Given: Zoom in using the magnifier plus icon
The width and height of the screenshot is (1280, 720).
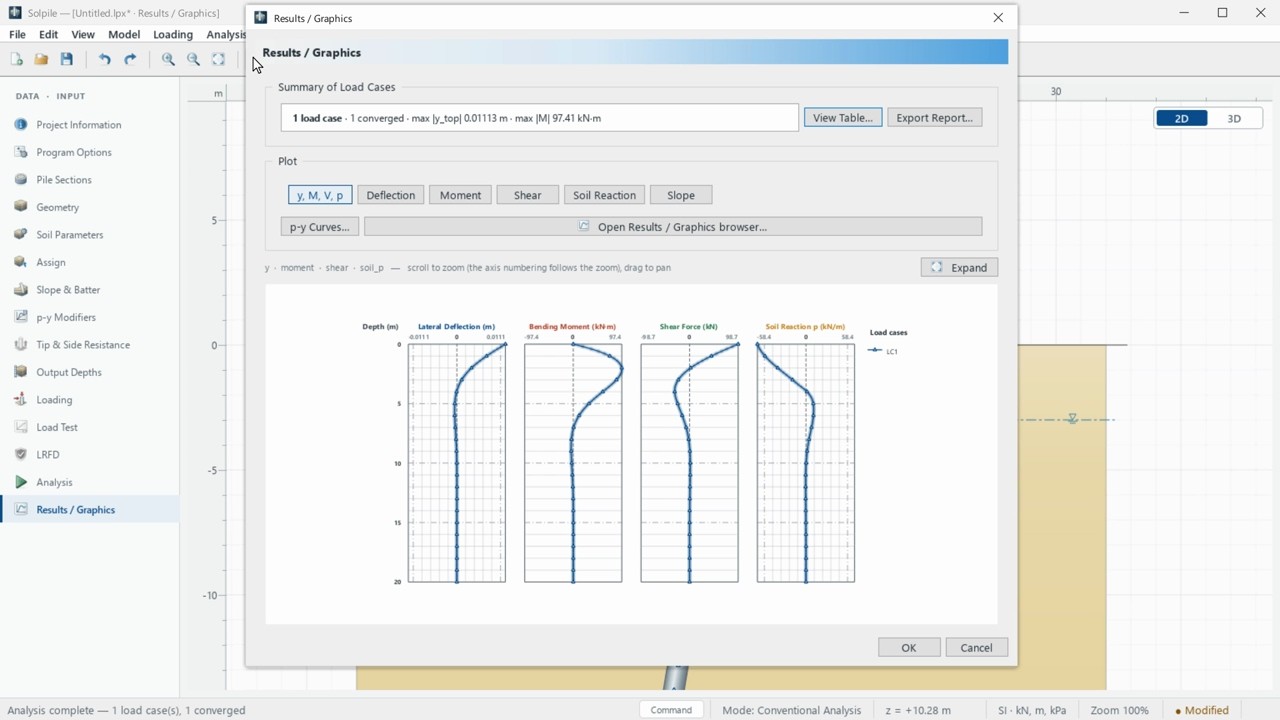Looking at the screenshot, I should 168,60.
